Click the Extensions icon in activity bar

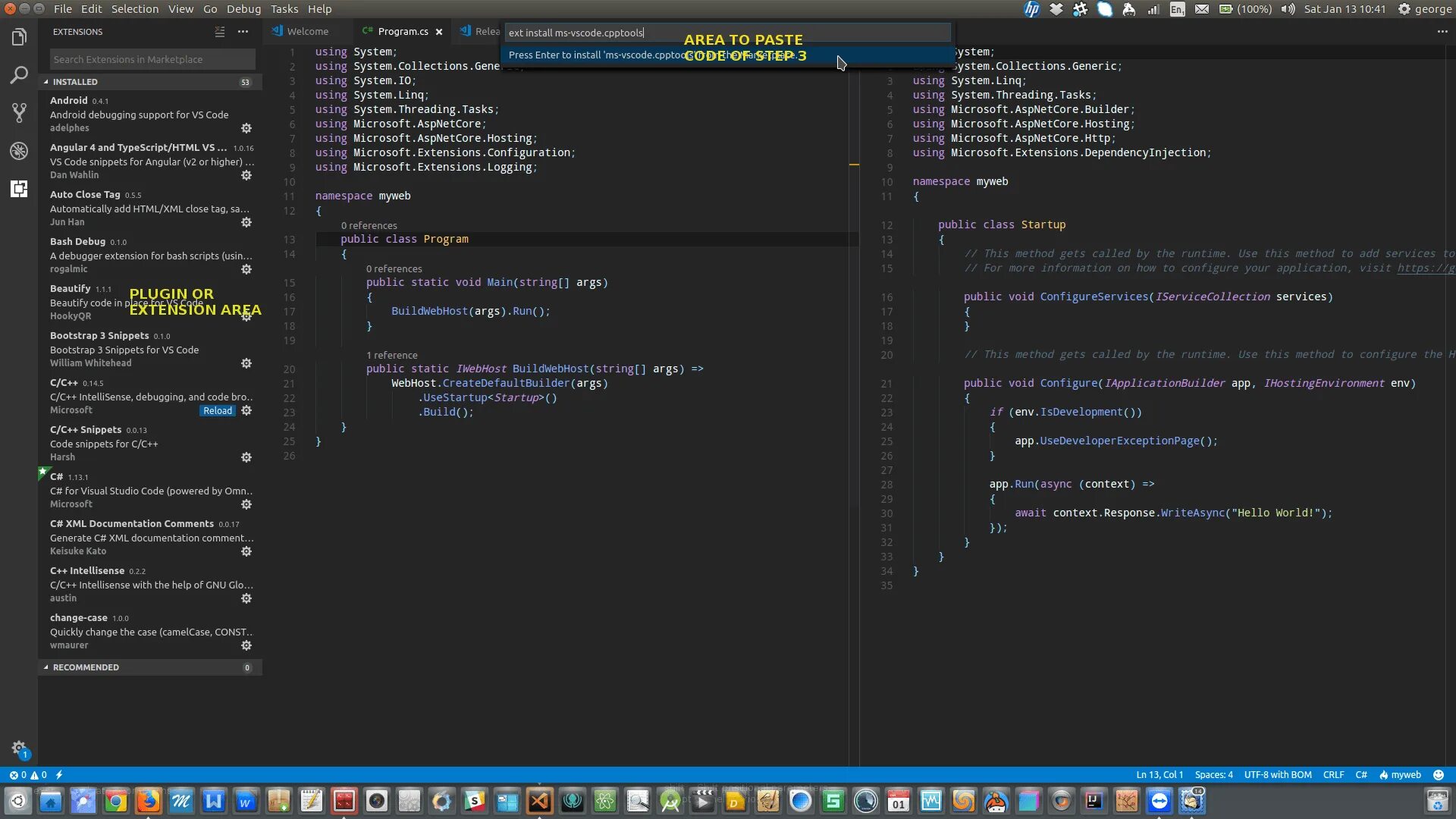[x=19, y=189]
